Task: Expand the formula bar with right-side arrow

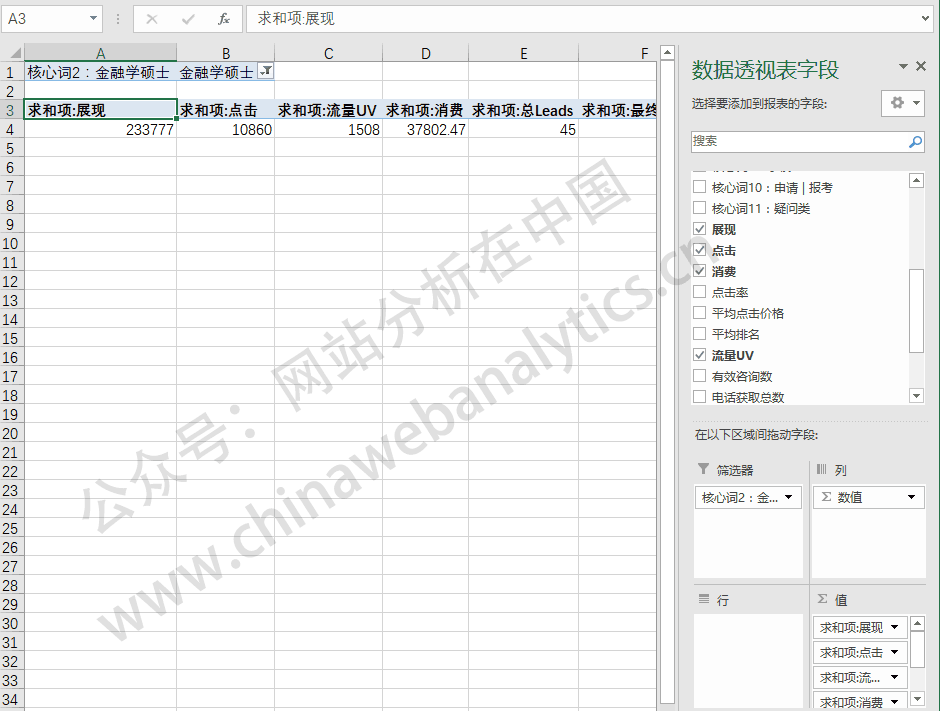Action: [925, 19]
